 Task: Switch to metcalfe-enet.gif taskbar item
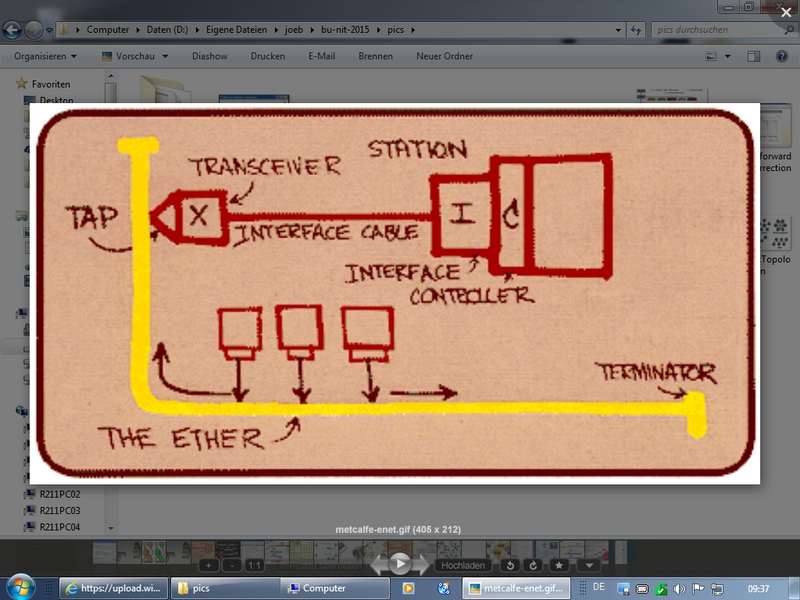click(516, 588)
